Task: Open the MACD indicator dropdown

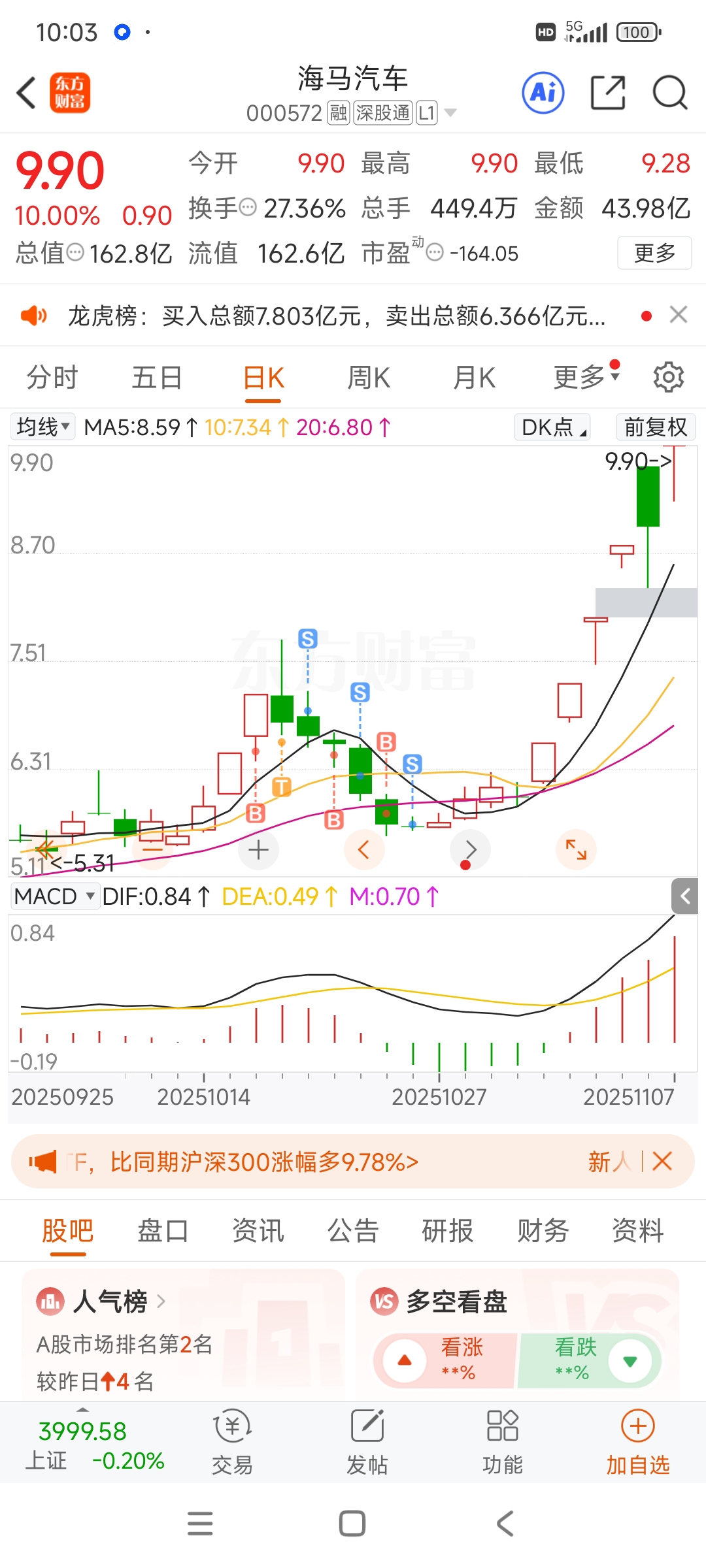Action: [x=55, y=896]
